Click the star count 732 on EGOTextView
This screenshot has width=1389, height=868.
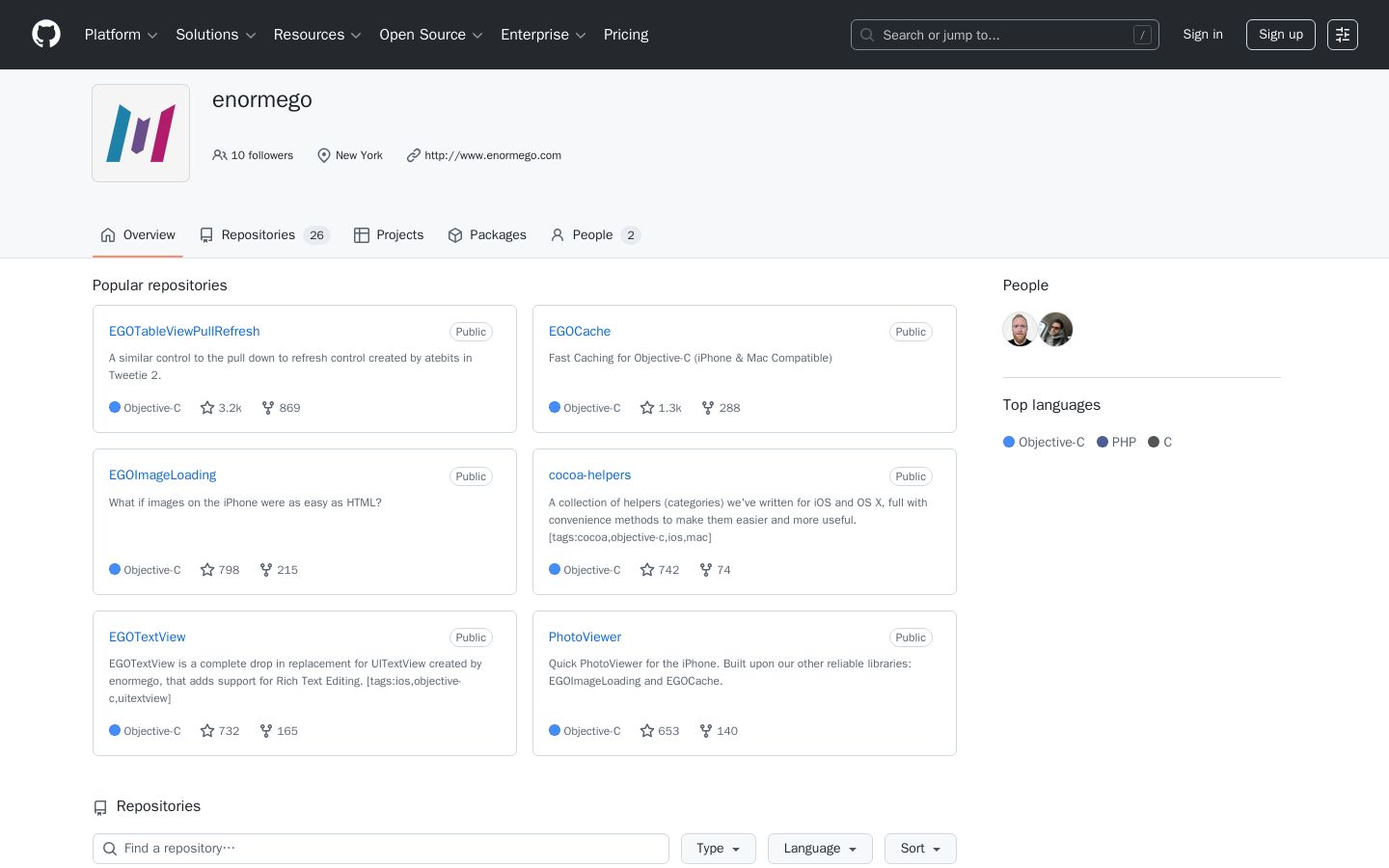220,731
